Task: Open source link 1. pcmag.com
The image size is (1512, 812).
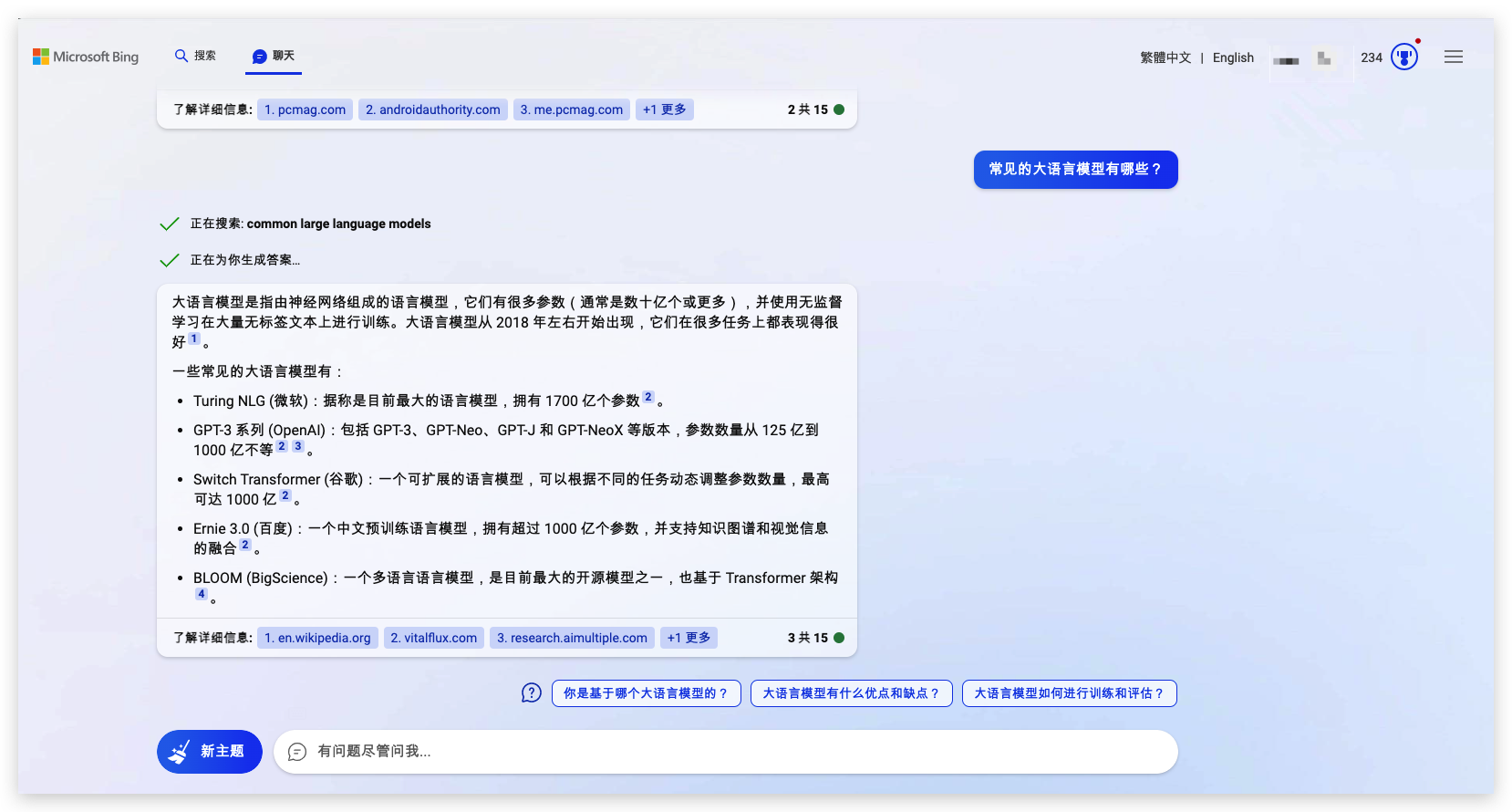Action: [305, 109]
